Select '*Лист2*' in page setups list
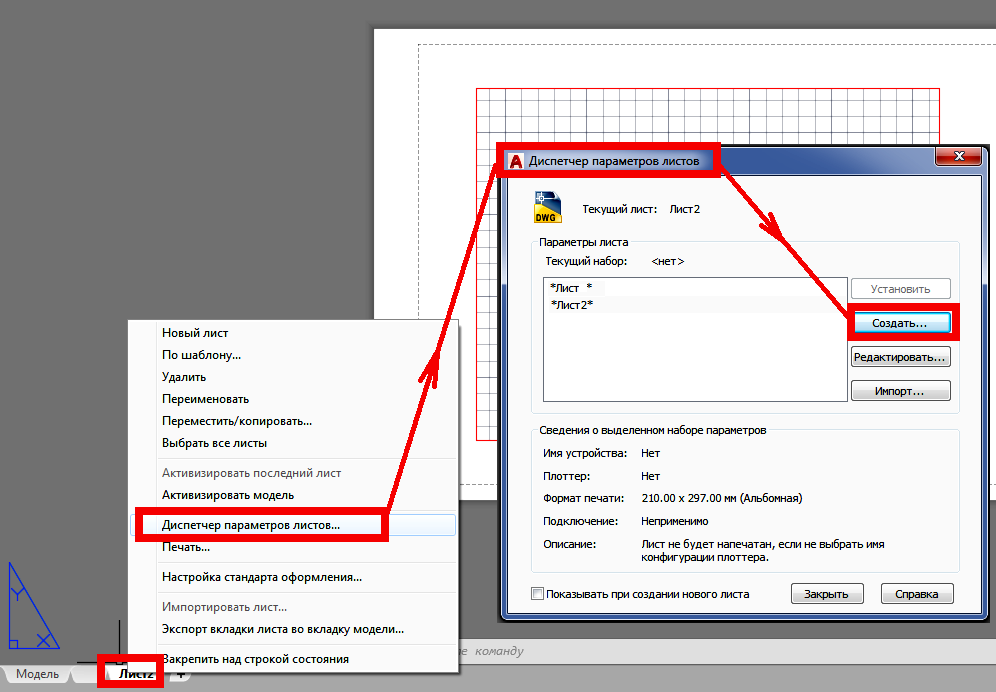Screen dimensions: 996x692 pyautogui.click(x=572, y=304)
